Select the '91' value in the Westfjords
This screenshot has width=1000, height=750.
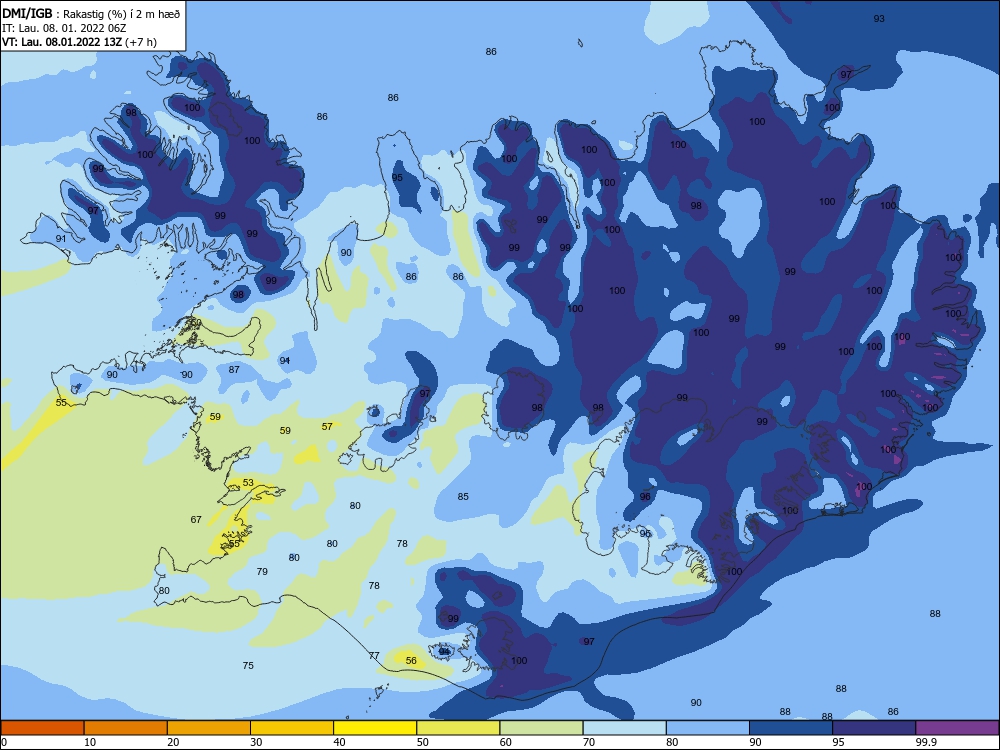click(61, 239)
